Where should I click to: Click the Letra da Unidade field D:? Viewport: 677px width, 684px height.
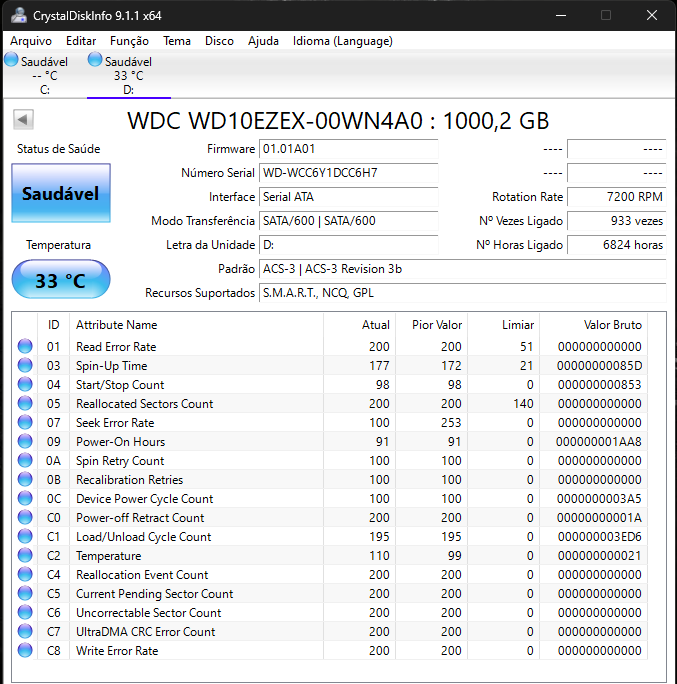[x=349, y=245]
